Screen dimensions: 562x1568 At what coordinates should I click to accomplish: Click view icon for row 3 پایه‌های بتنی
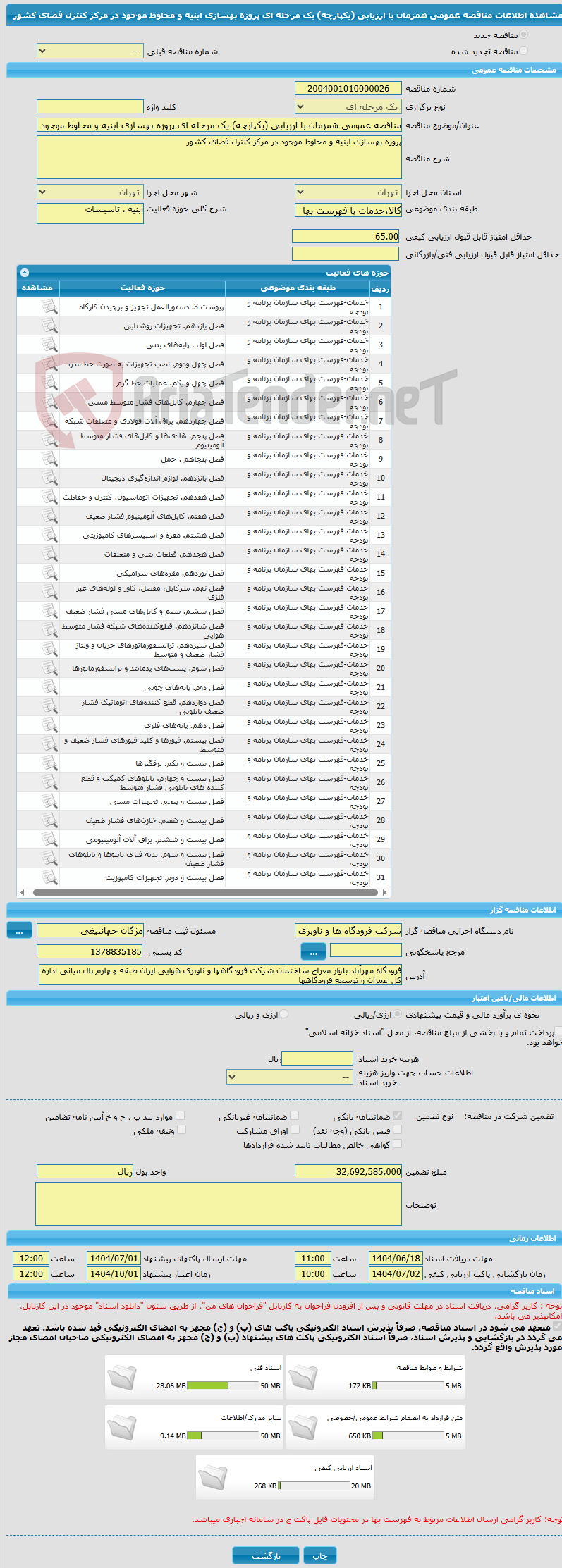(x=49, y=345)
